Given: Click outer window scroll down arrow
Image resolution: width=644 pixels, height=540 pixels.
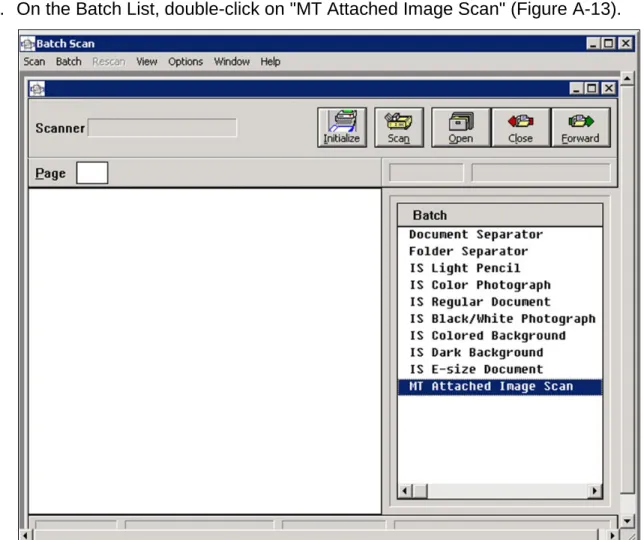Looking at the screenshot, I should pos(627,521).
